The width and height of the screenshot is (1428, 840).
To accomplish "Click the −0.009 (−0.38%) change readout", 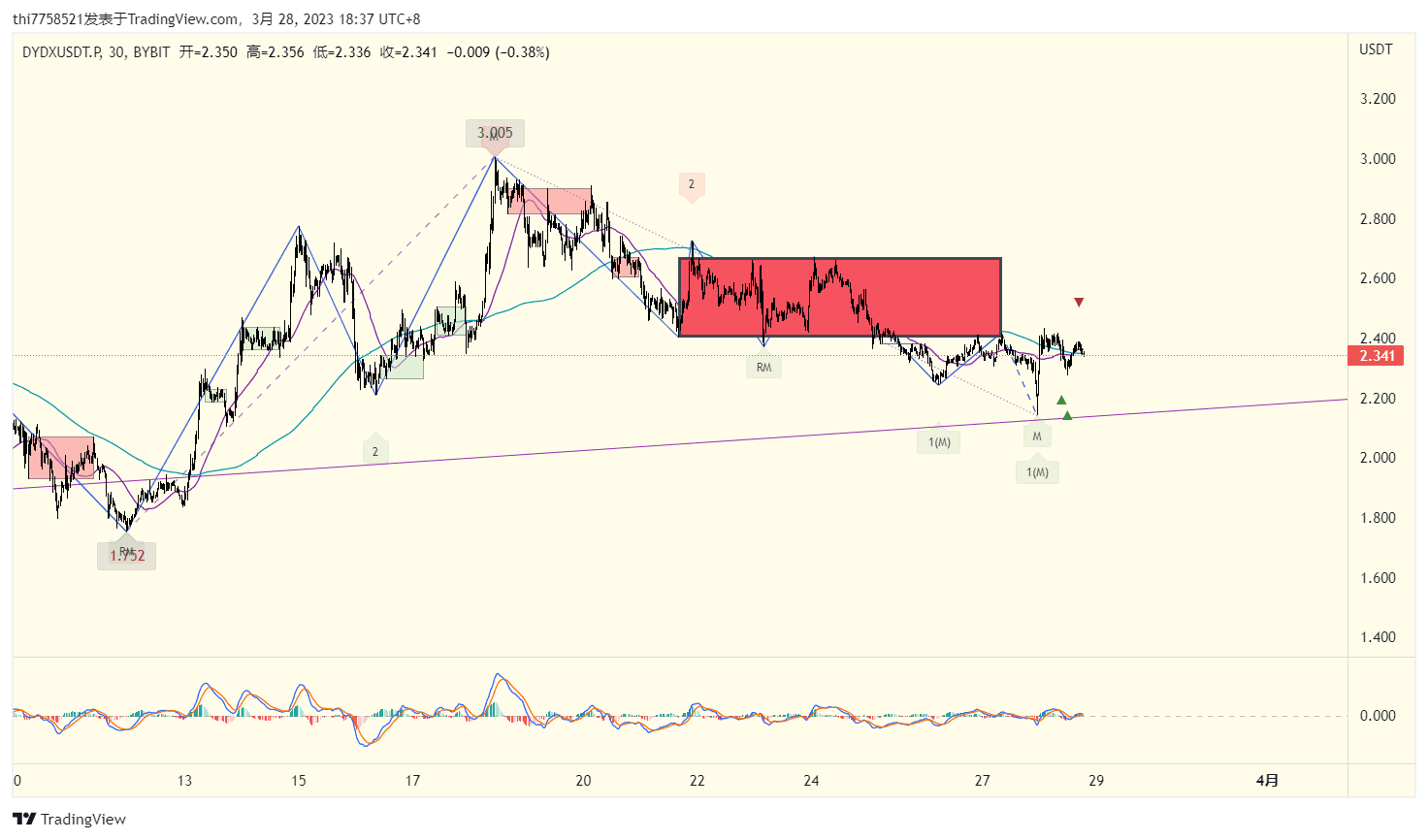I will (498, 52).
